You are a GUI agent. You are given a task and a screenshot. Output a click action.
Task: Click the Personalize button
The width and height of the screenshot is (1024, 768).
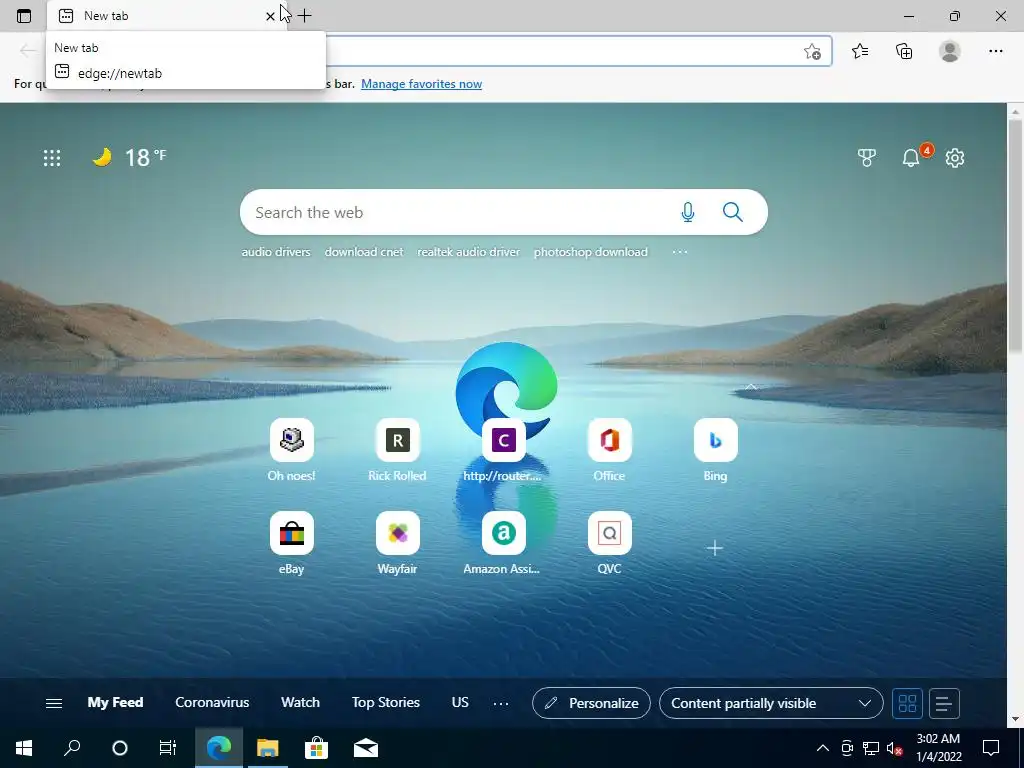pos(591,703)
